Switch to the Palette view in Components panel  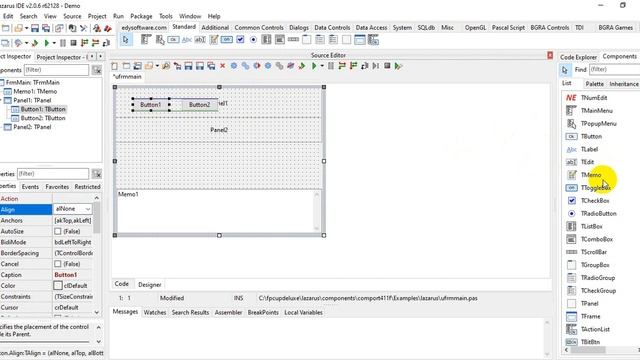pos(594,84)
